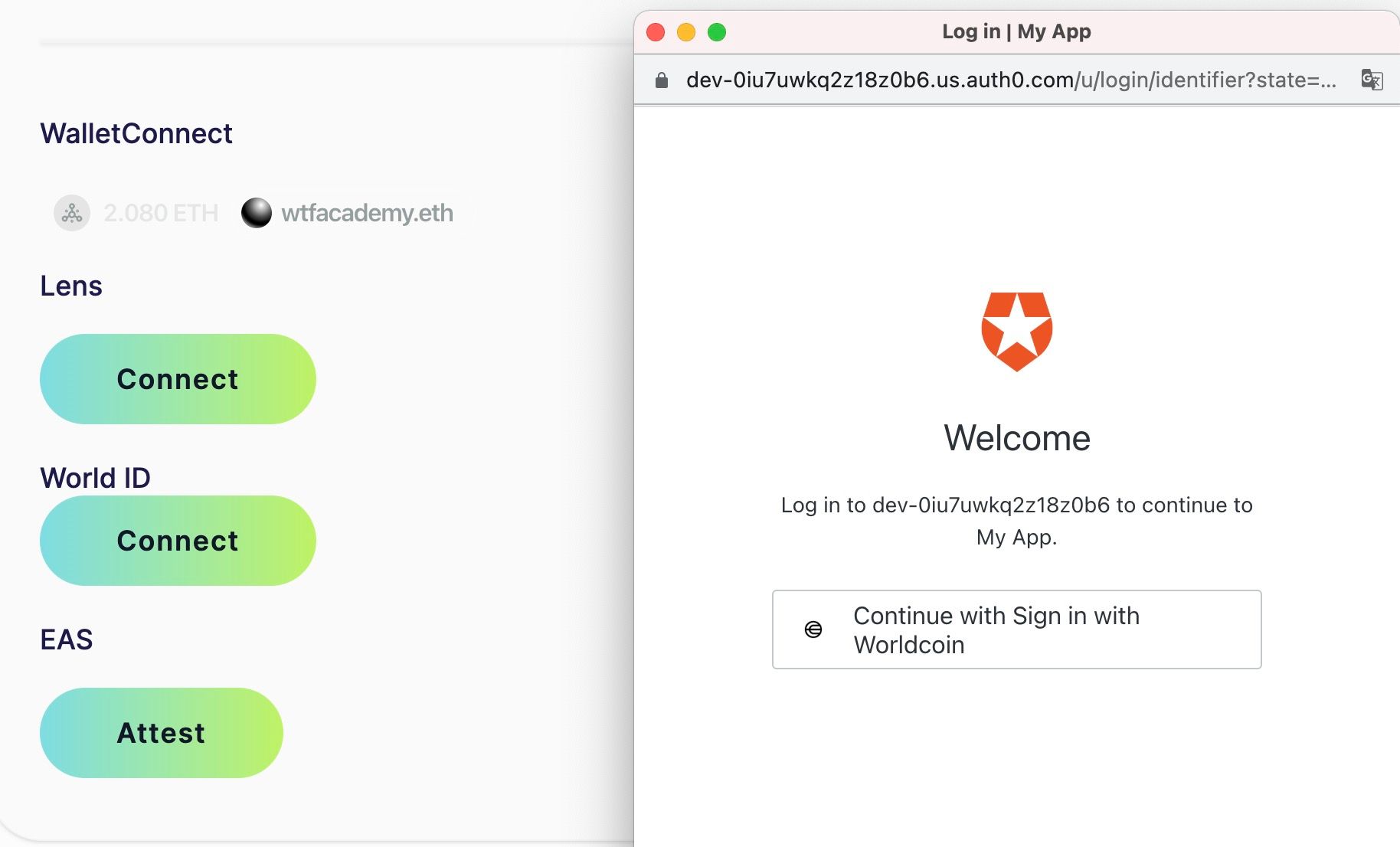Image resolution: width=1400 pixels, height=847 pixels.
Task: Click the World ID section heading
Action: click(x=95, y=478)
